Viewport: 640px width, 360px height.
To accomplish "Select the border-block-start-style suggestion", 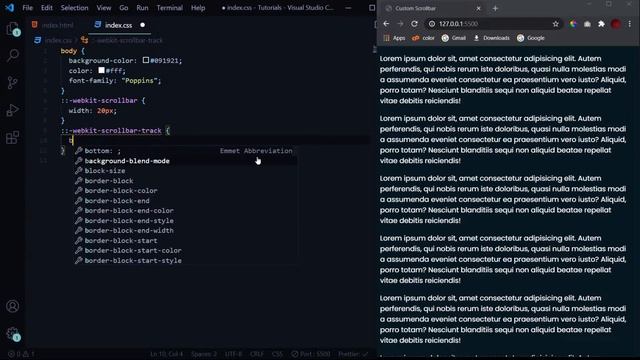I will tap(186, 261).
